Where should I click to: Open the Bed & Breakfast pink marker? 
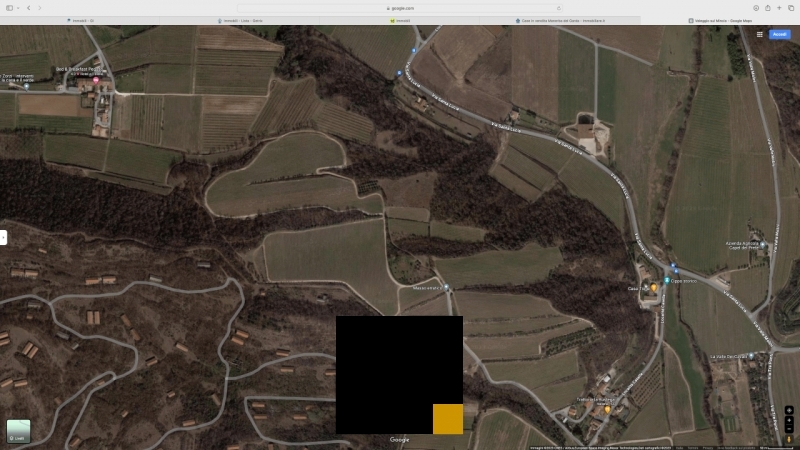coord(97,79)
